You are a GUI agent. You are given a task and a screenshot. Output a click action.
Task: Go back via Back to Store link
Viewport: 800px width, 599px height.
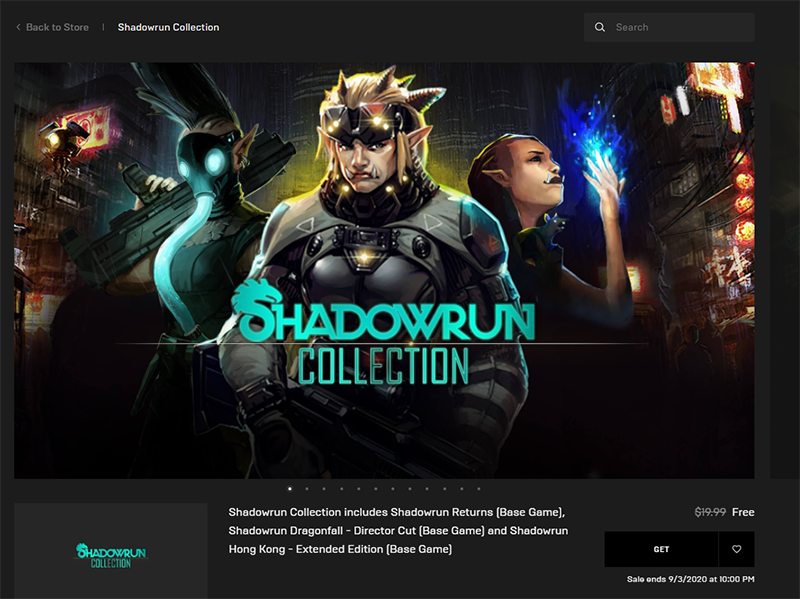(x=57, y=27)
